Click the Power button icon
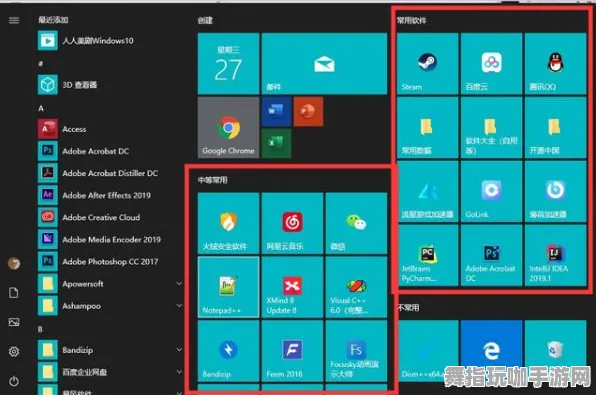Screen dimensions: 596x395 click(14, 381)
